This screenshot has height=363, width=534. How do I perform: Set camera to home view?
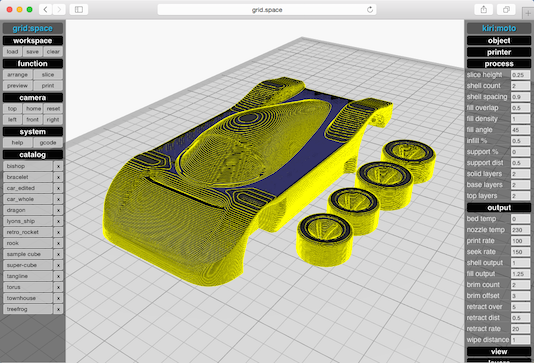[x=33, y=109]
